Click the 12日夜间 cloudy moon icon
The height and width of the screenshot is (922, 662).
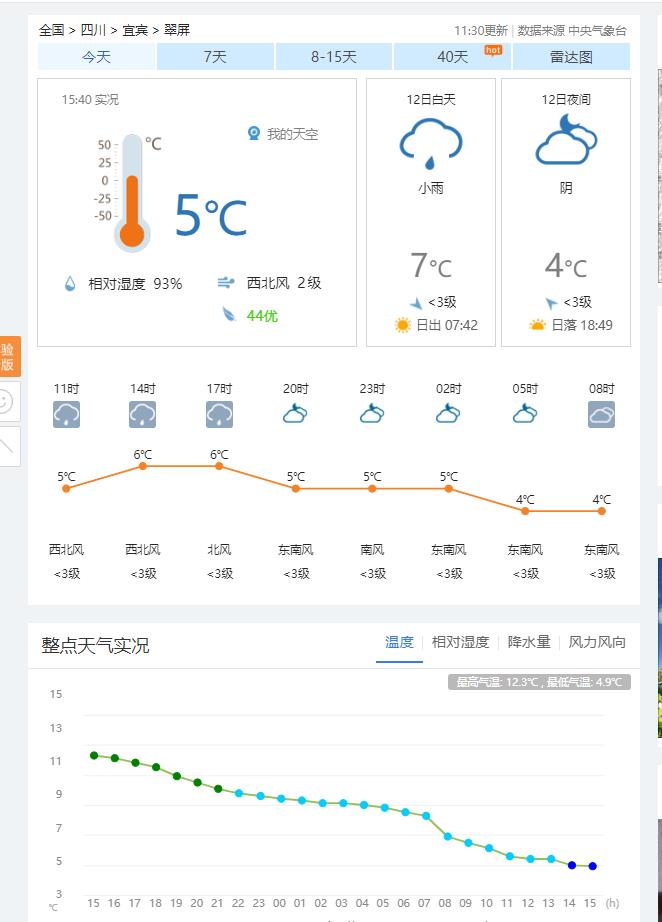click(566, 140)
